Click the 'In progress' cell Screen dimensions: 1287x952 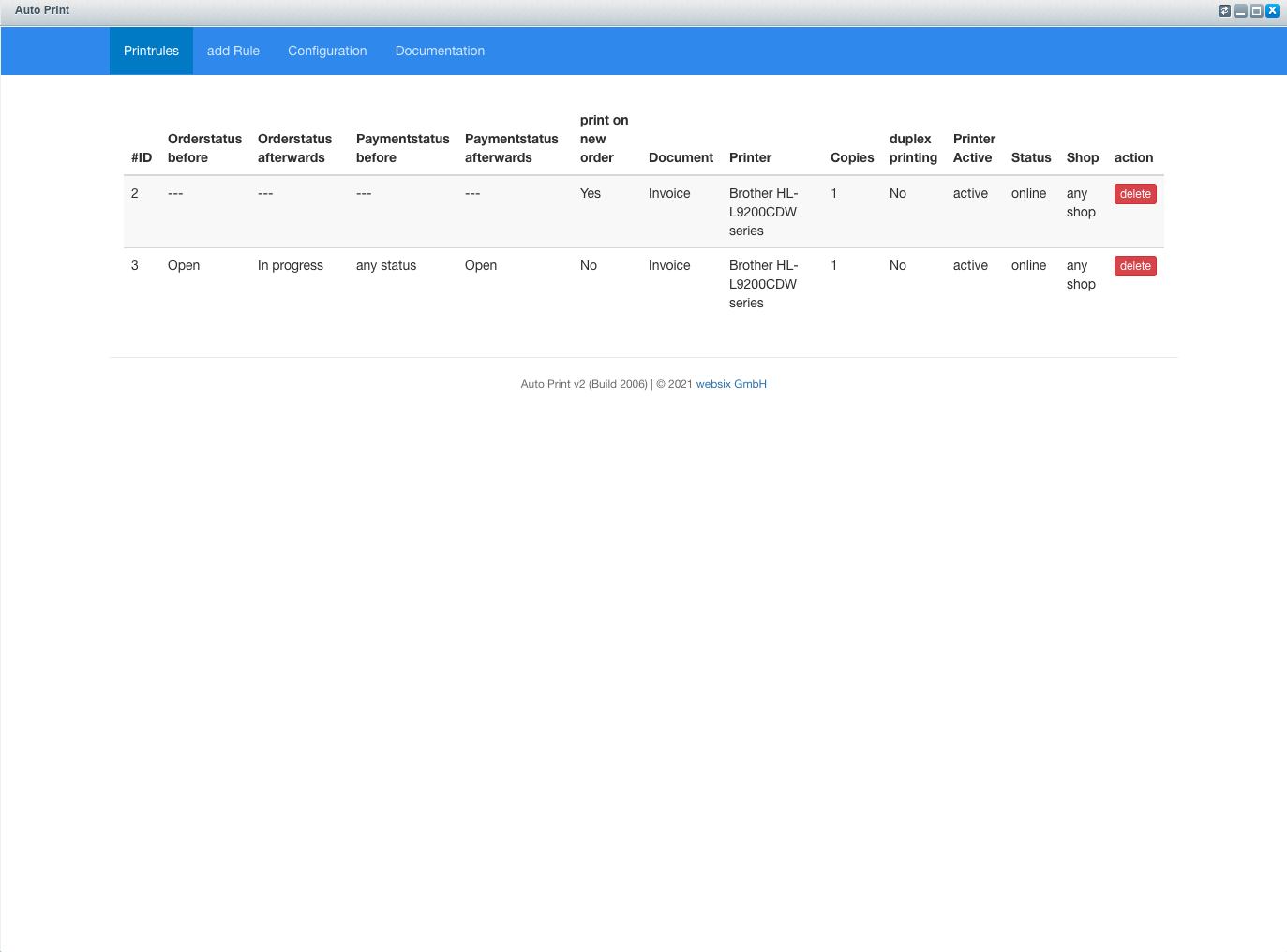click(x=291, y=265)
